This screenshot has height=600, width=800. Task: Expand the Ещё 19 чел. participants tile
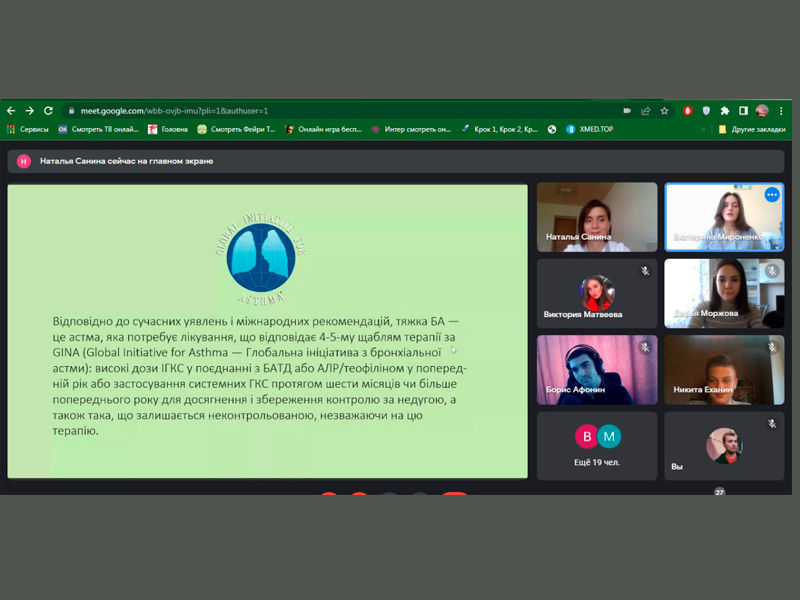[597, 445]
